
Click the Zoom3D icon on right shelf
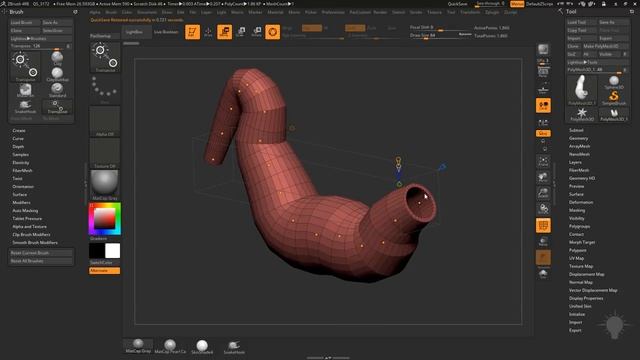click(543, 193)
